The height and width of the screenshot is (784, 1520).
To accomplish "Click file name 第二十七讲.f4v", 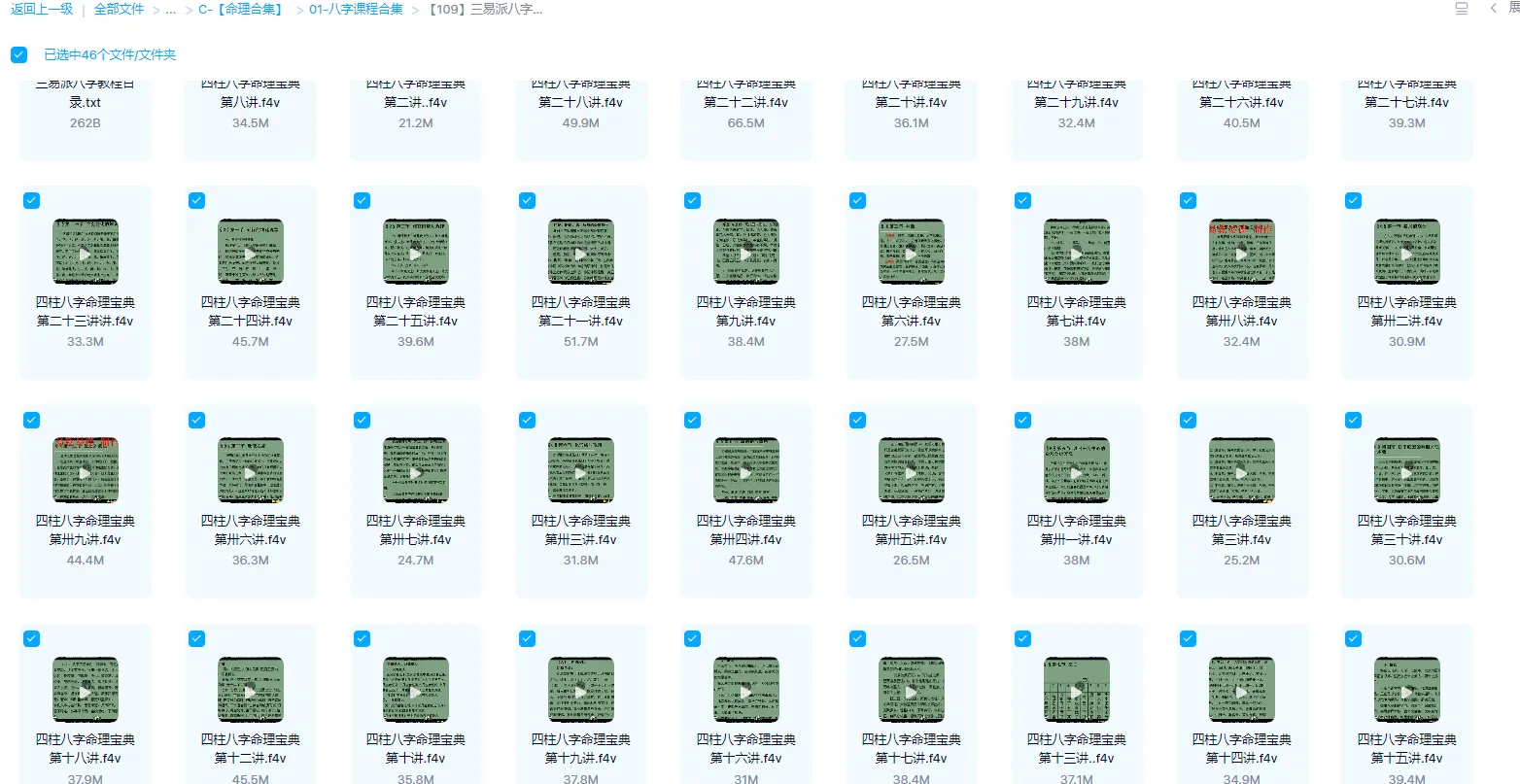I will 1407,102.
